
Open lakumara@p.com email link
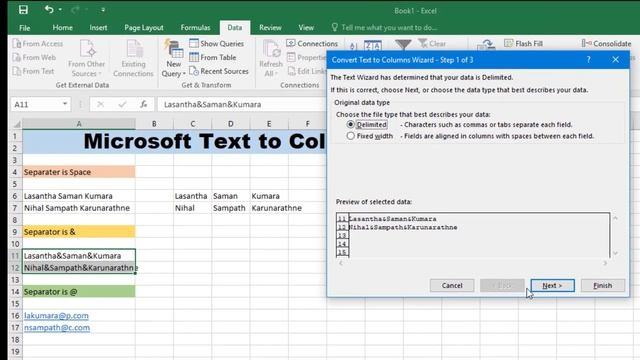(x=56, y=316)
